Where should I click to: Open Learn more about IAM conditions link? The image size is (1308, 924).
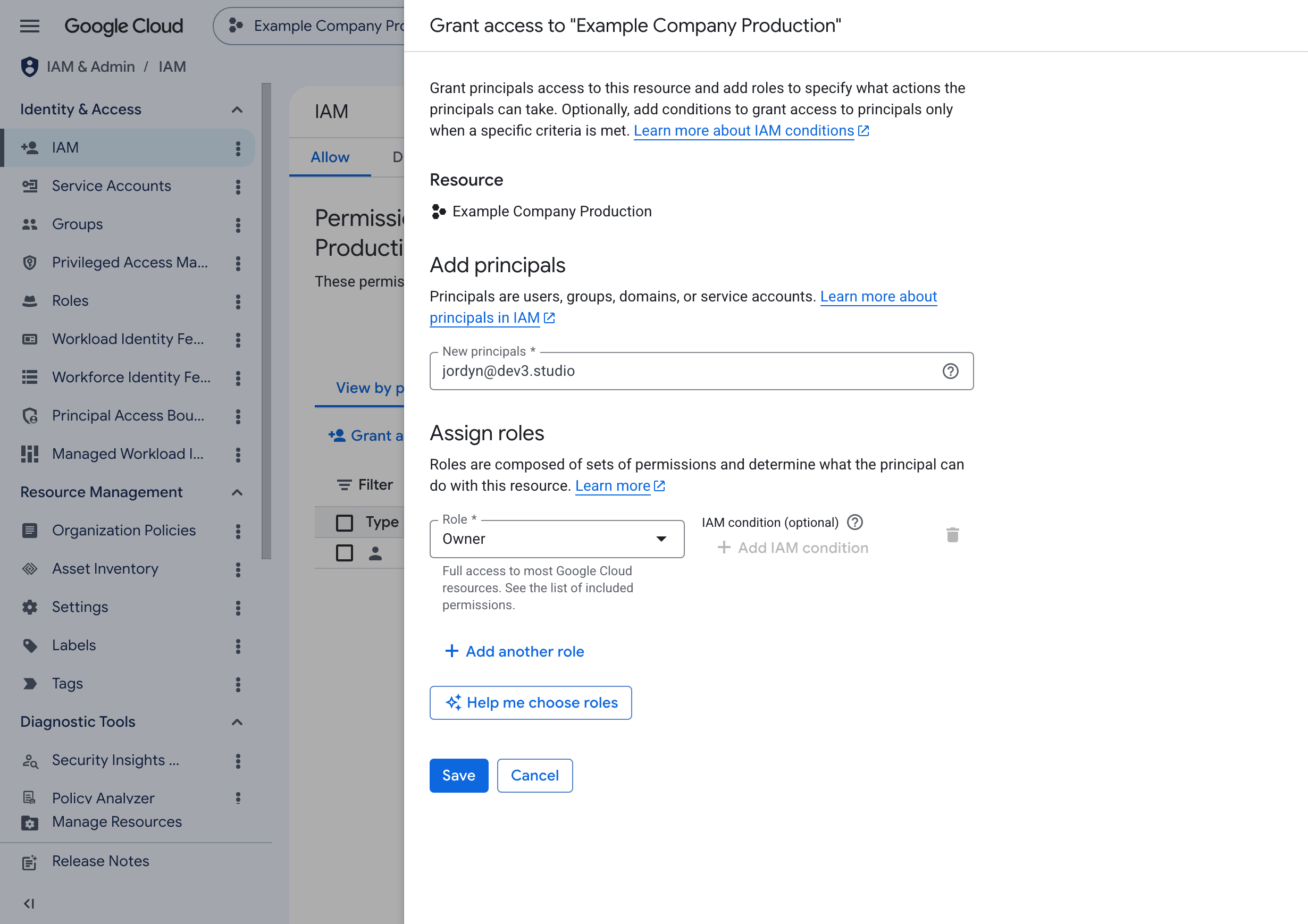[x=751, y=130]
